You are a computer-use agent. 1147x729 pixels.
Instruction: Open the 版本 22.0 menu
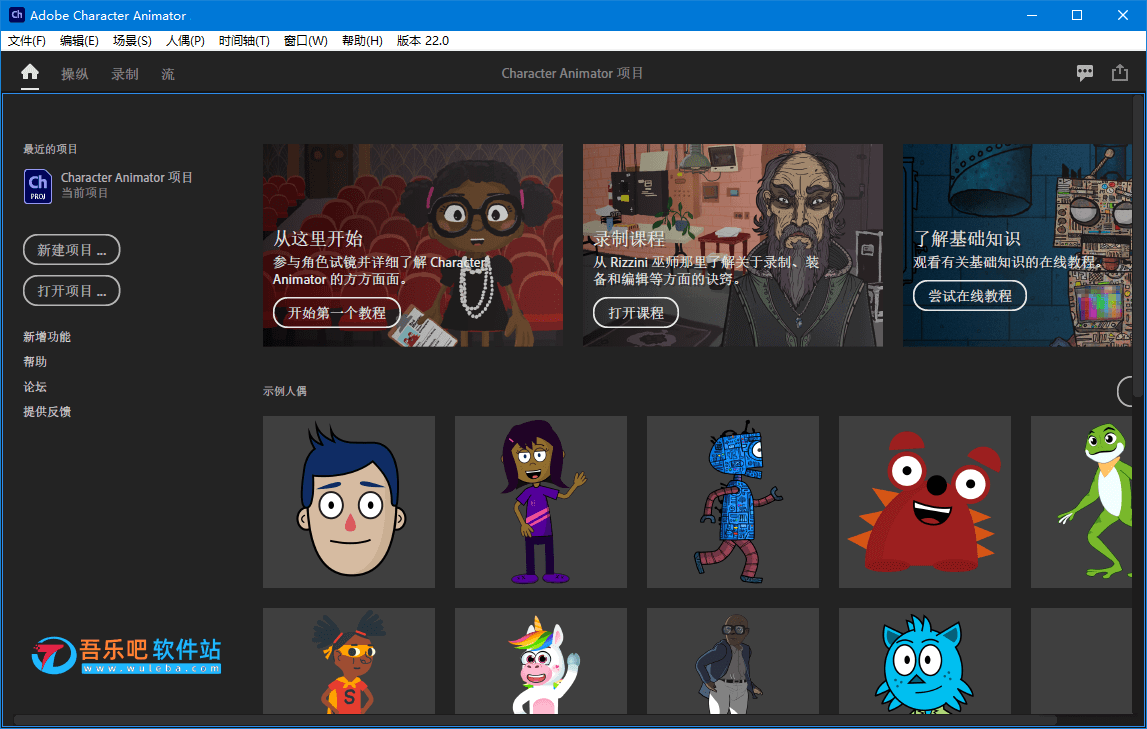[423, 41]
